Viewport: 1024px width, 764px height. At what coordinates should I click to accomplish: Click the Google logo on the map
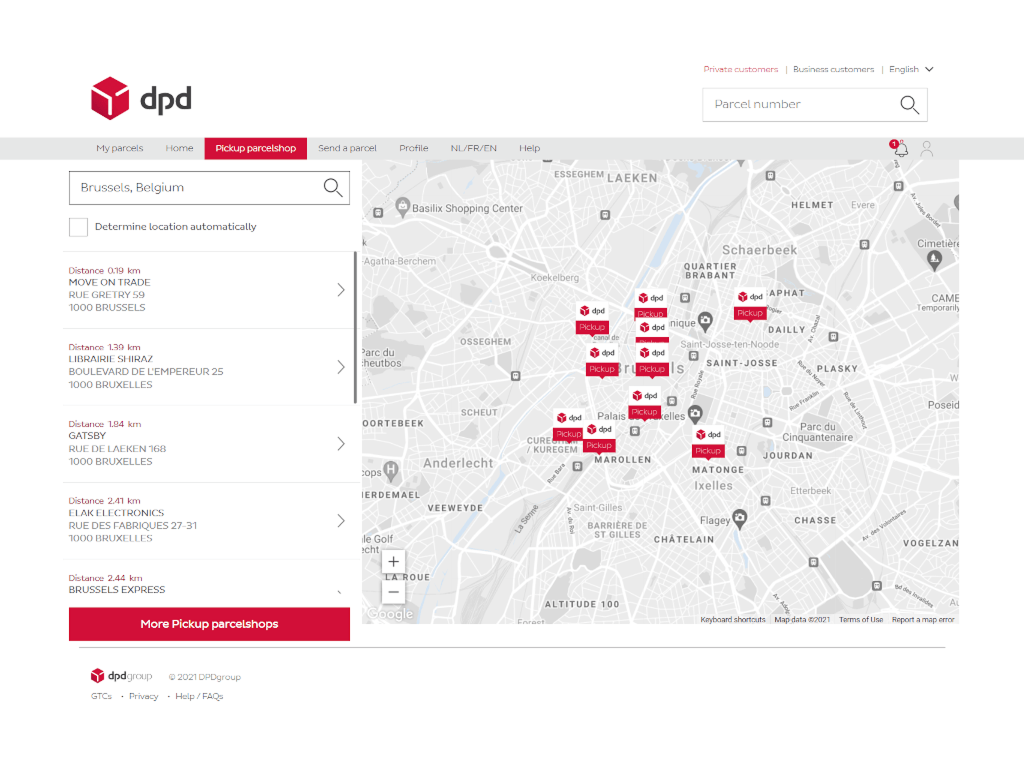pyautogui.click(x=390, y=613)
